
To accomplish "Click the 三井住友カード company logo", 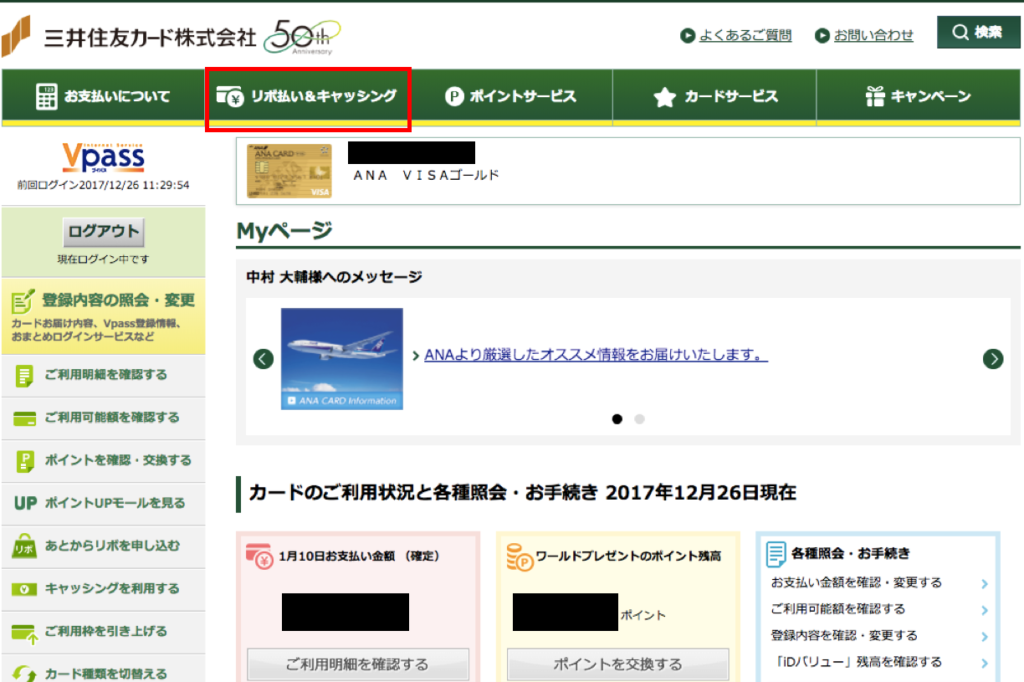I will 129,37.
